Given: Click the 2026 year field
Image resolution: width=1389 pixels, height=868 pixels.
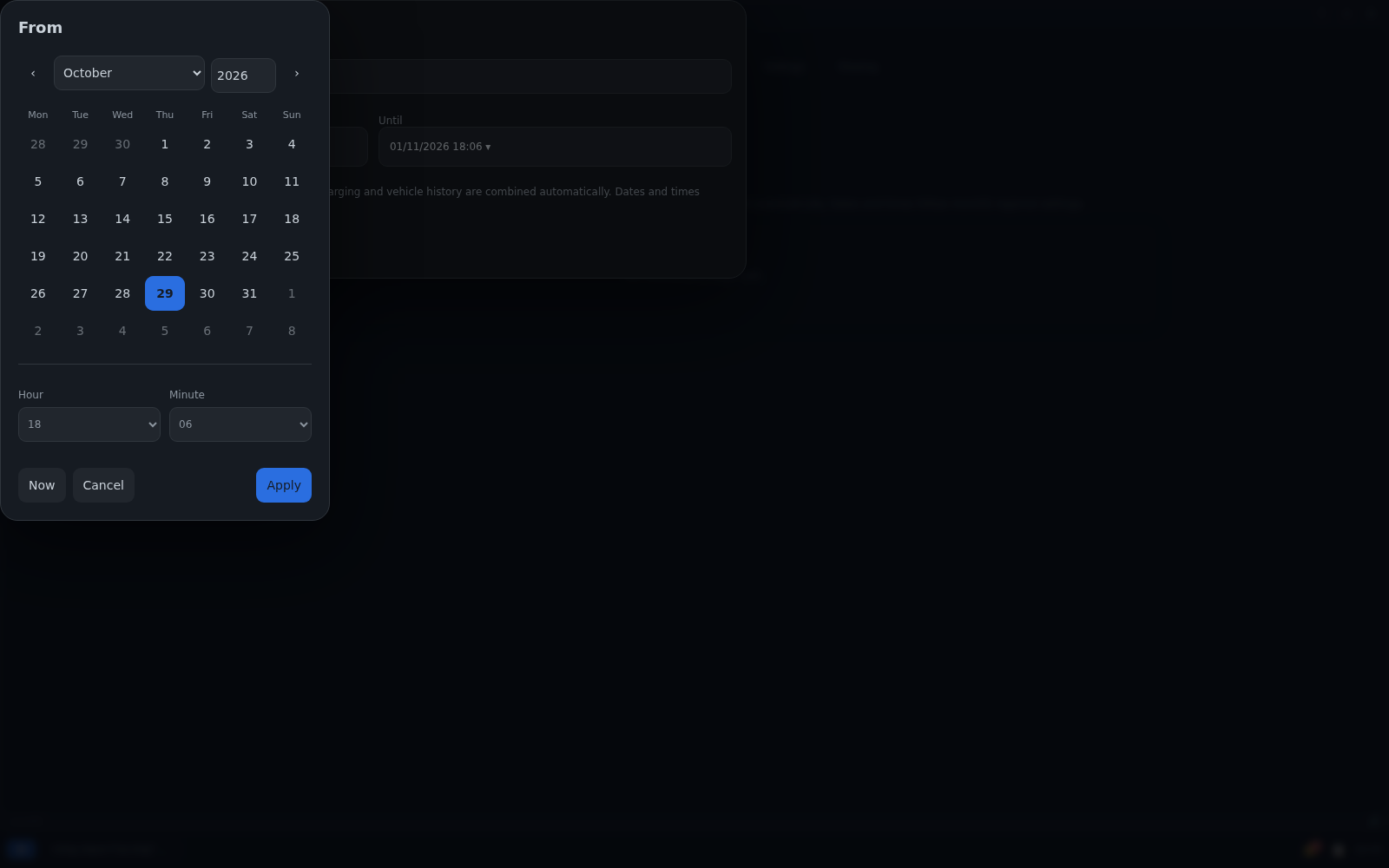Looking at the screenshot, I should 243,76.
